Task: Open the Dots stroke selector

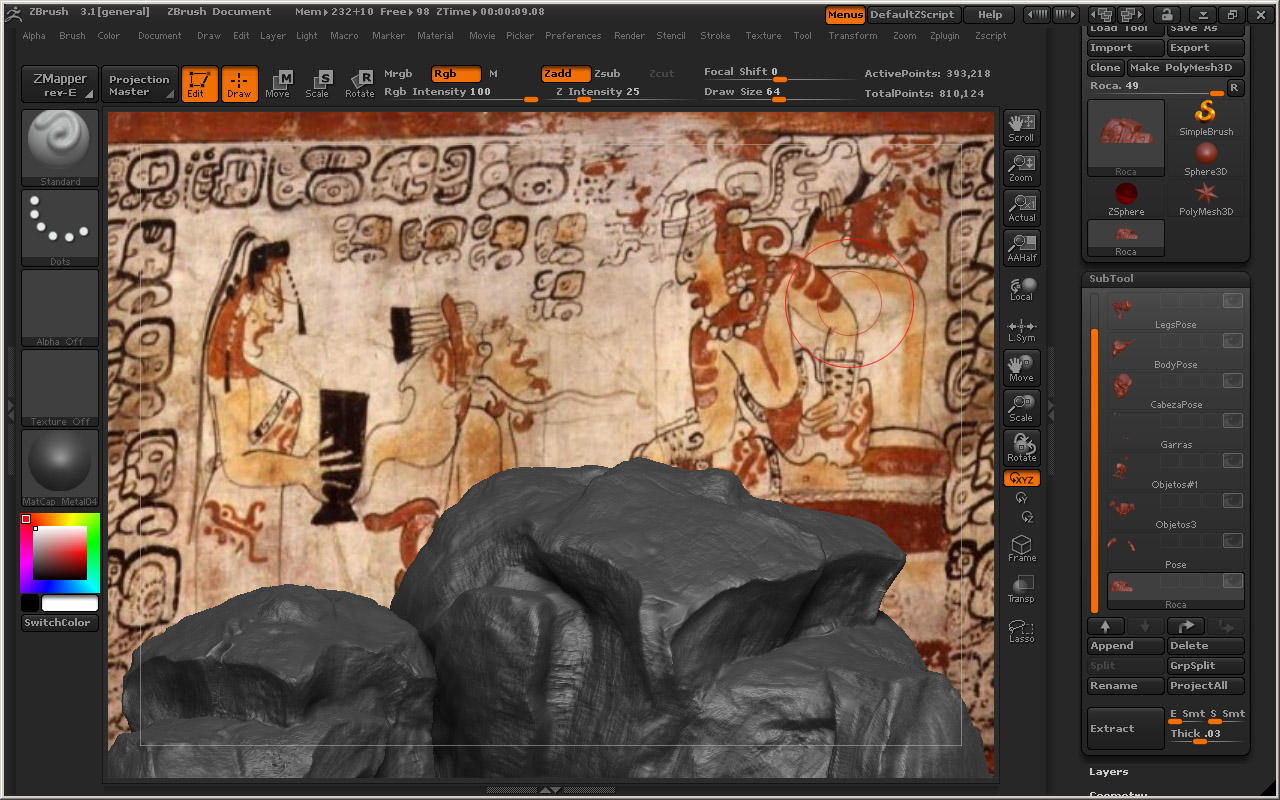Action: click(x=60, y=228)
